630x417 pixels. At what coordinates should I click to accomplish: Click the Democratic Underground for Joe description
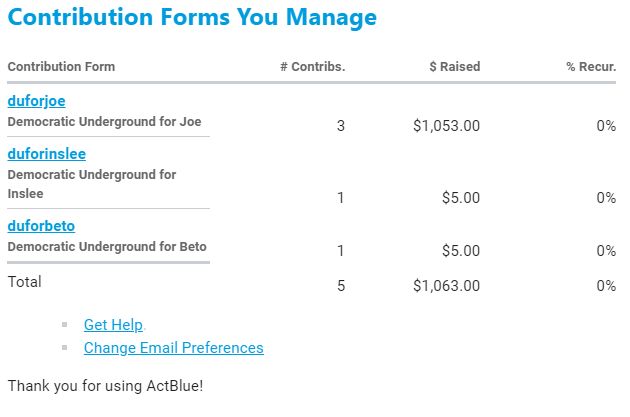104,122
